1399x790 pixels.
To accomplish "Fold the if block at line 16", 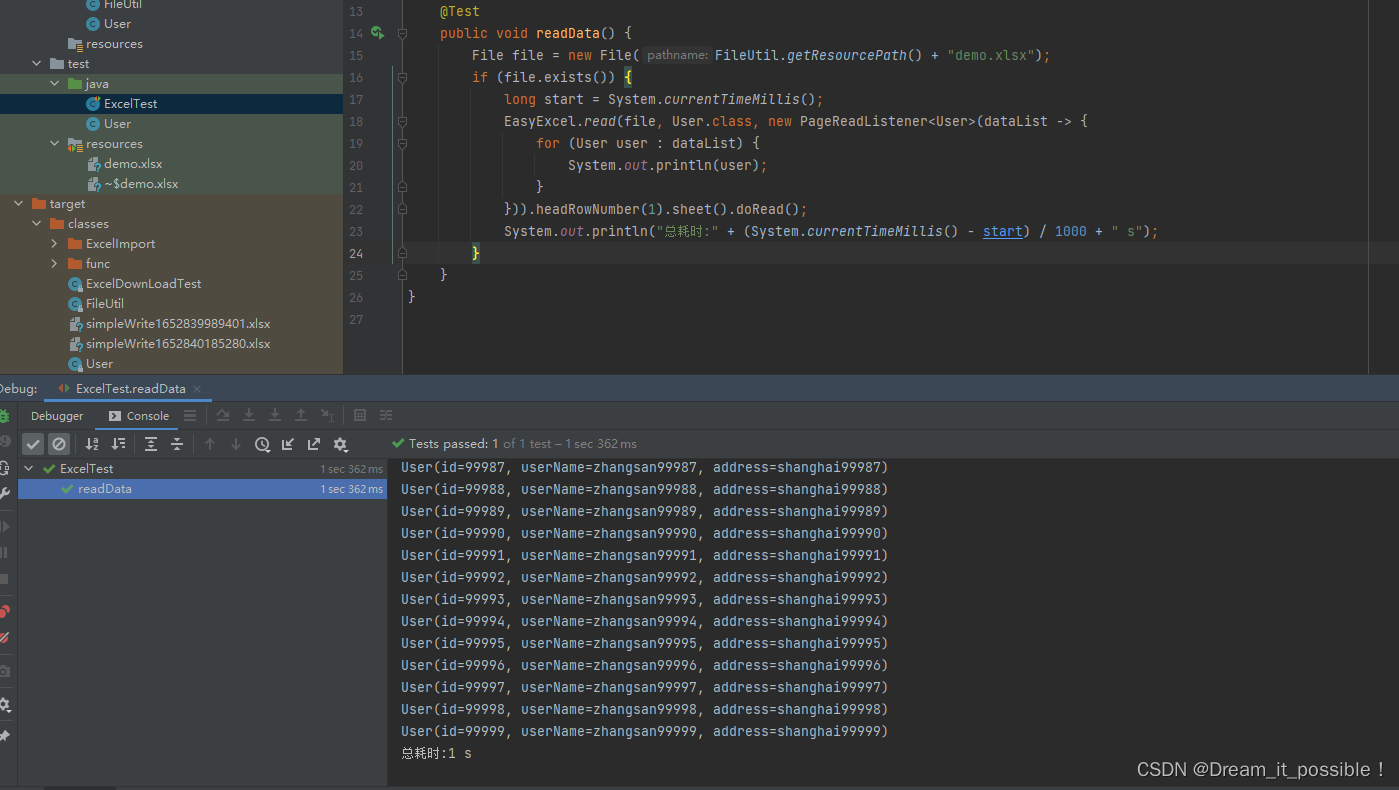I will [x=402, y=77].
